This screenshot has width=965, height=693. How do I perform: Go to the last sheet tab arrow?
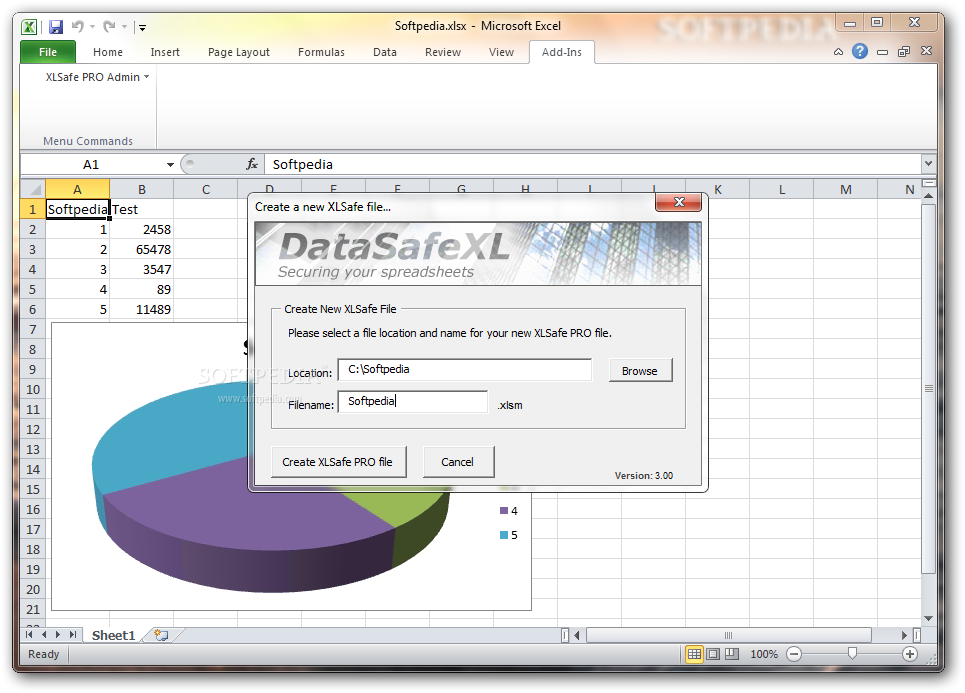pyautogui.click(x=73, y=635)
